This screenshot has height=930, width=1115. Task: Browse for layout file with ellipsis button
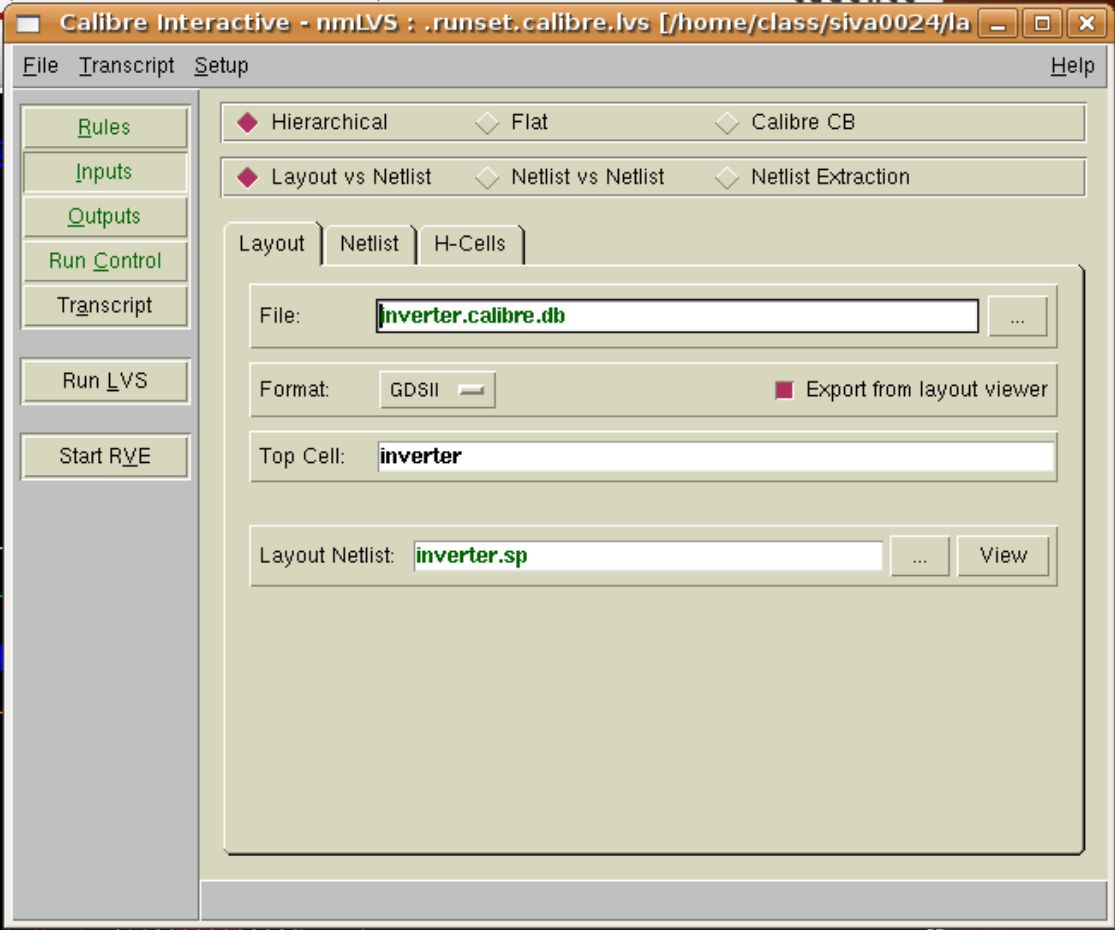click(1018, 316)
